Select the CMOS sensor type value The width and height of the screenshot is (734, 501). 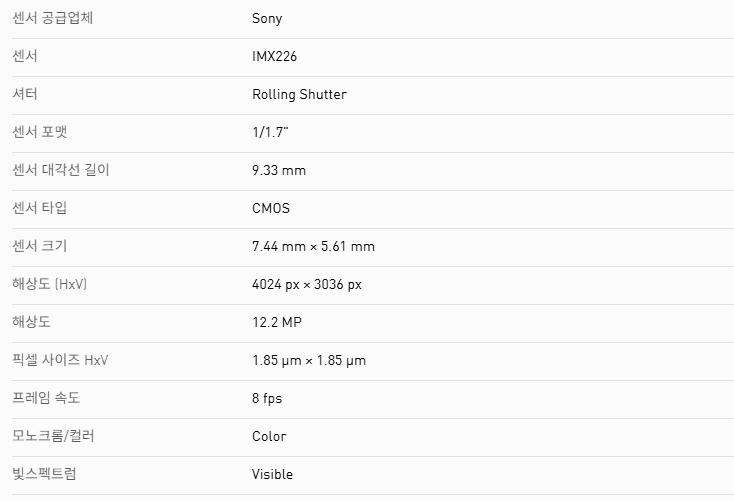271,208
